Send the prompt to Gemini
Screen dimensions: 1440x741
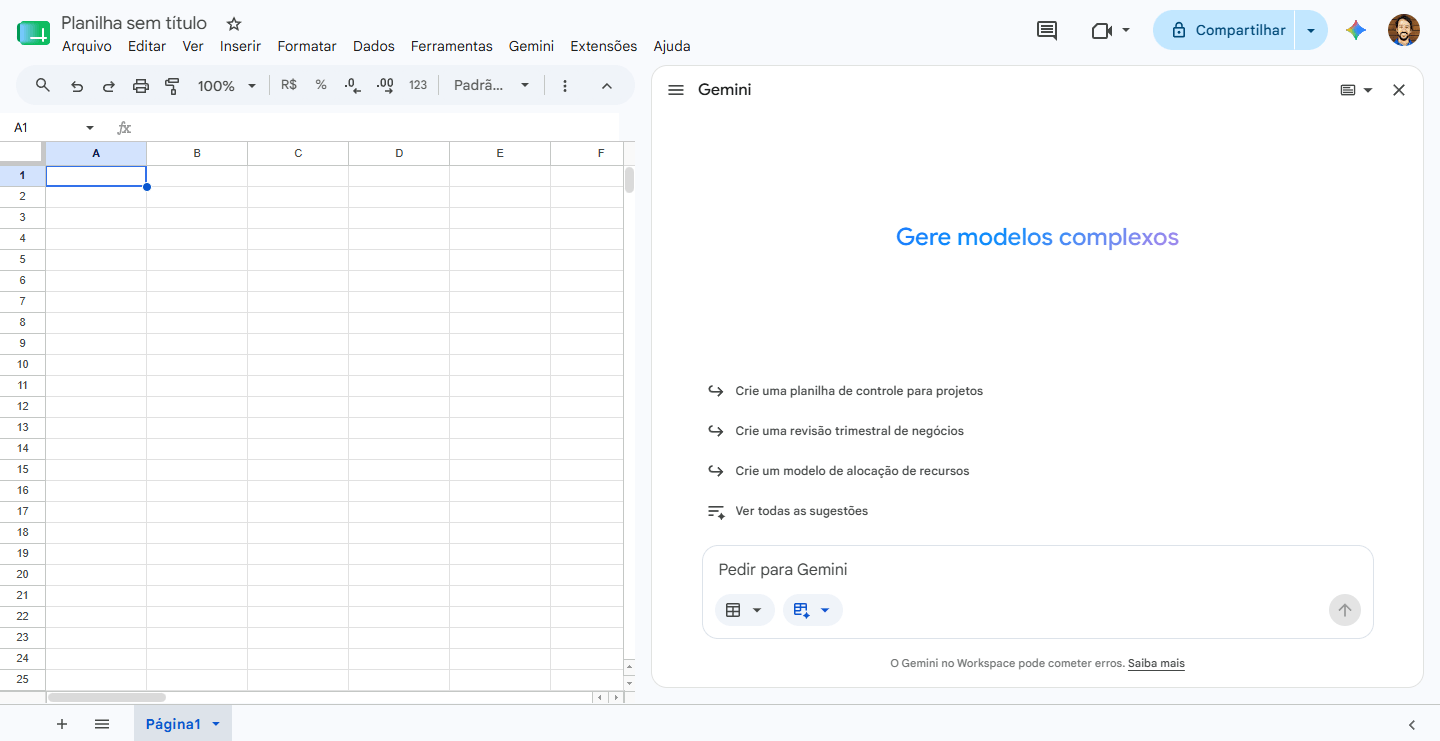[1345, 610]
